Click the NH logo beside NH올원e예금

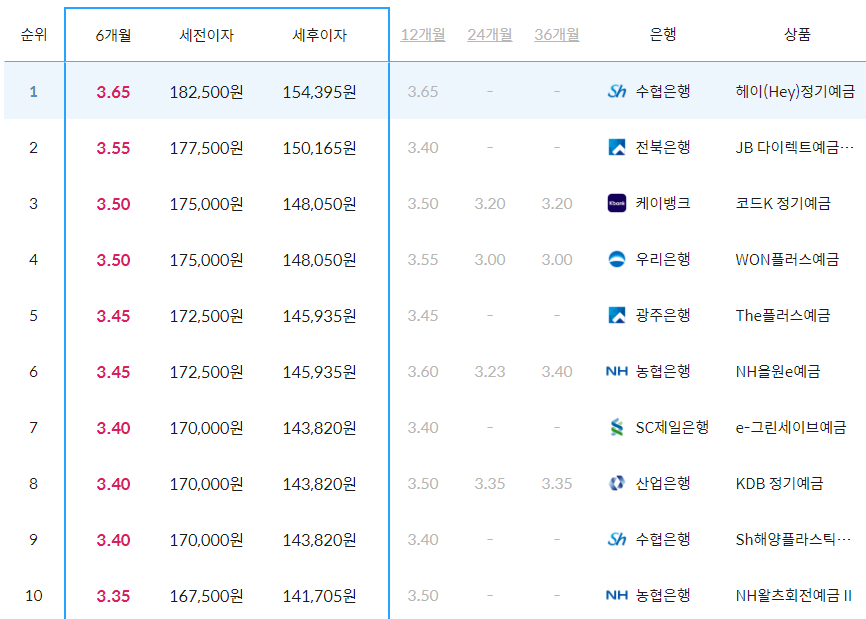[x=616, y=371]
